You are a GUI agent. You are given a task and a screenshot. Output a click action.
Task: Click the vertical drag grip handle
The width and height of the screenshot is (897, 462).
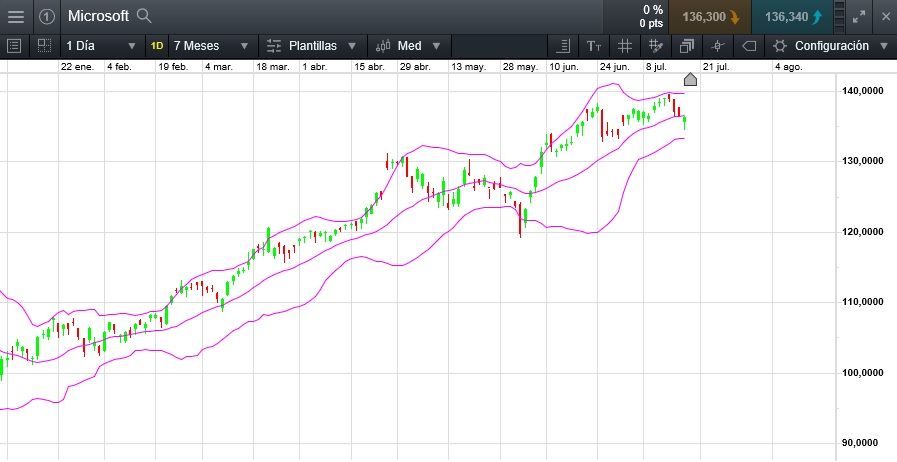pyautogui.click(x=839, y=17)
